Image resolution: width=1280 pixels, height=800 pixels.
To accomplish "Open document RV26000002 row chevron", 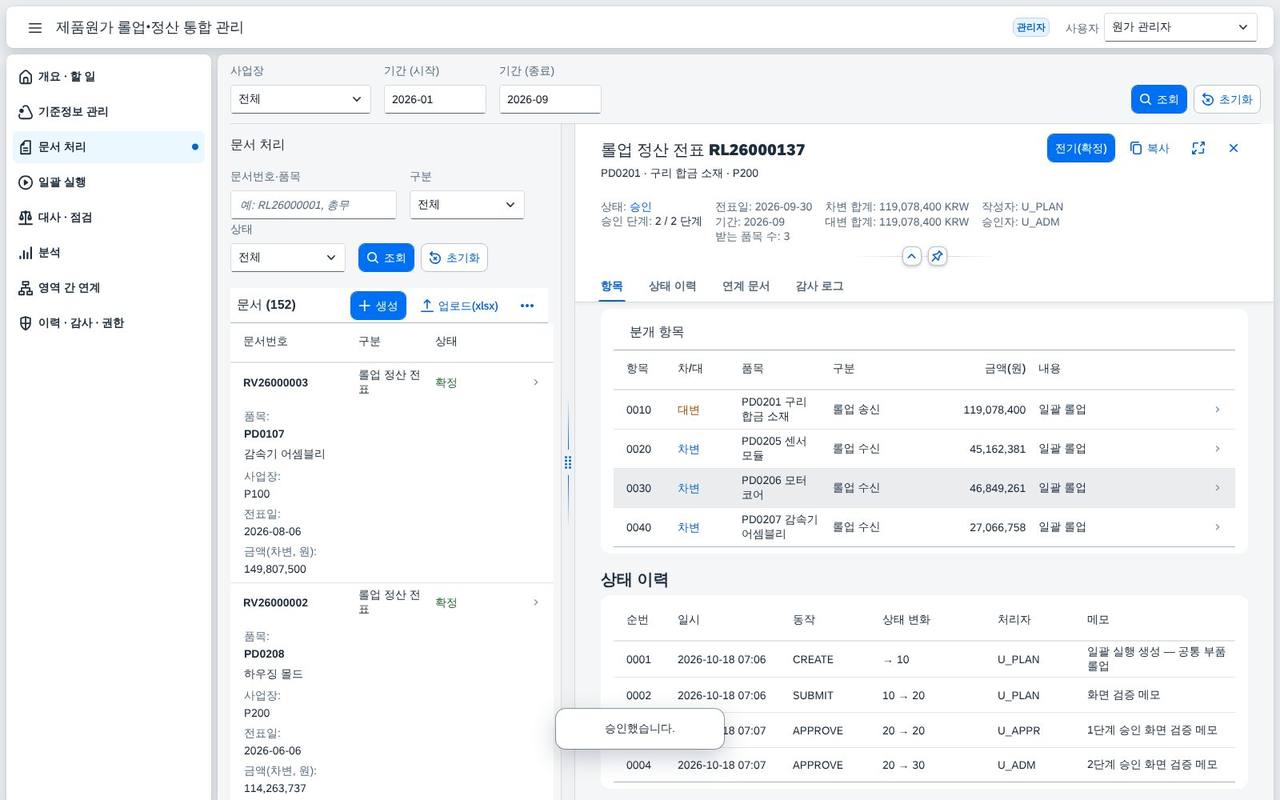I will tap(536, 602).
